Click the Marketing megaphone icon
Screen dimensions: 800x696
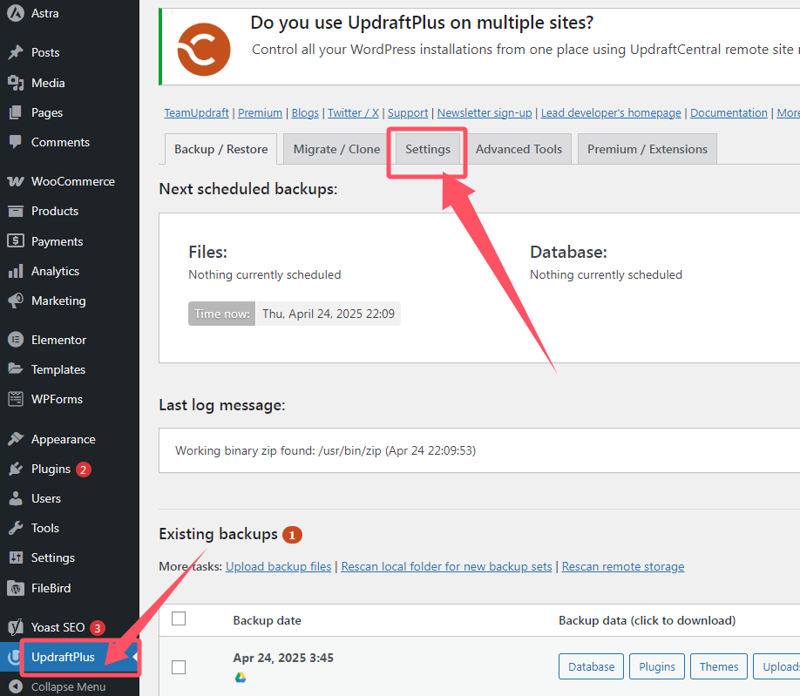(x=15, y=301)
